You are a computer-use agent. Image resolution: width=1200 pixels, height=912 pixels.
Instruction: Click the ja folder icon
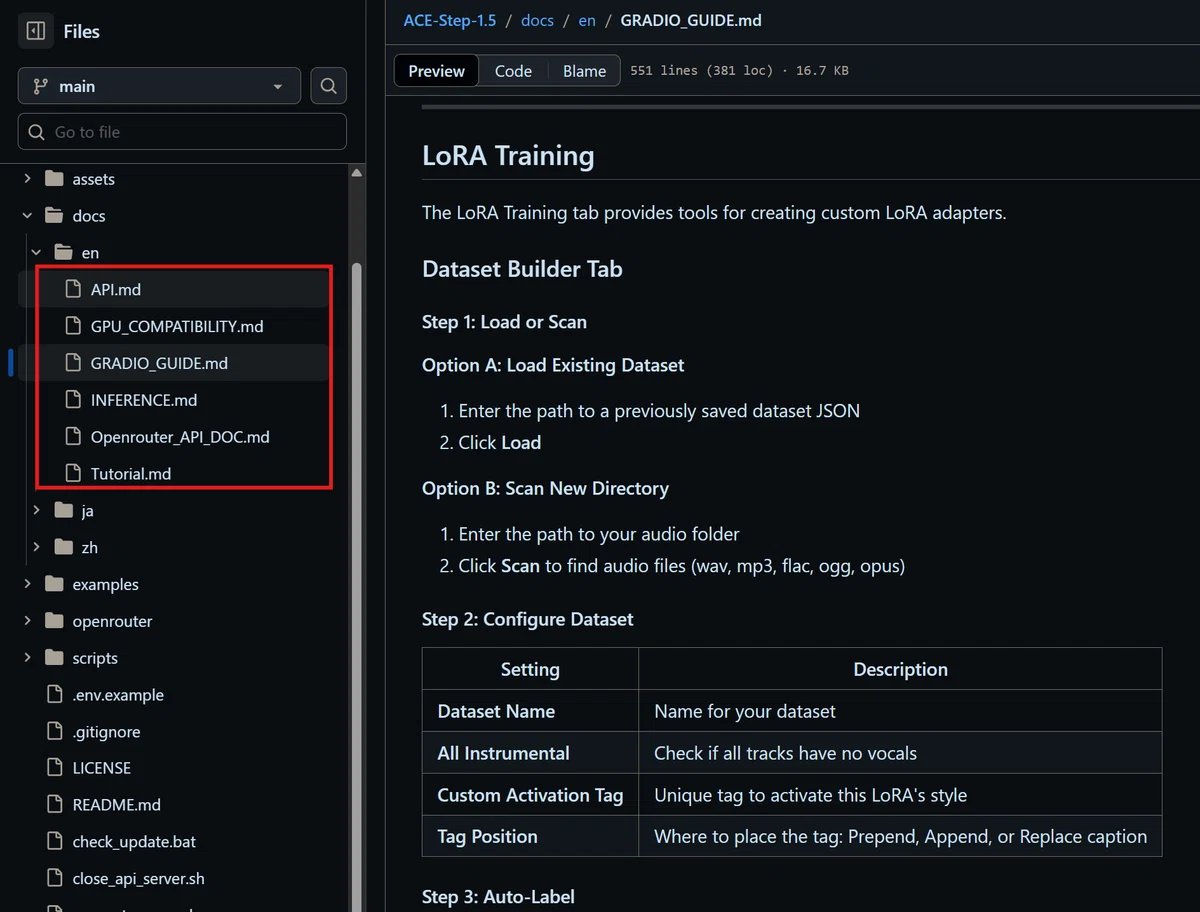tap(64, 510)
